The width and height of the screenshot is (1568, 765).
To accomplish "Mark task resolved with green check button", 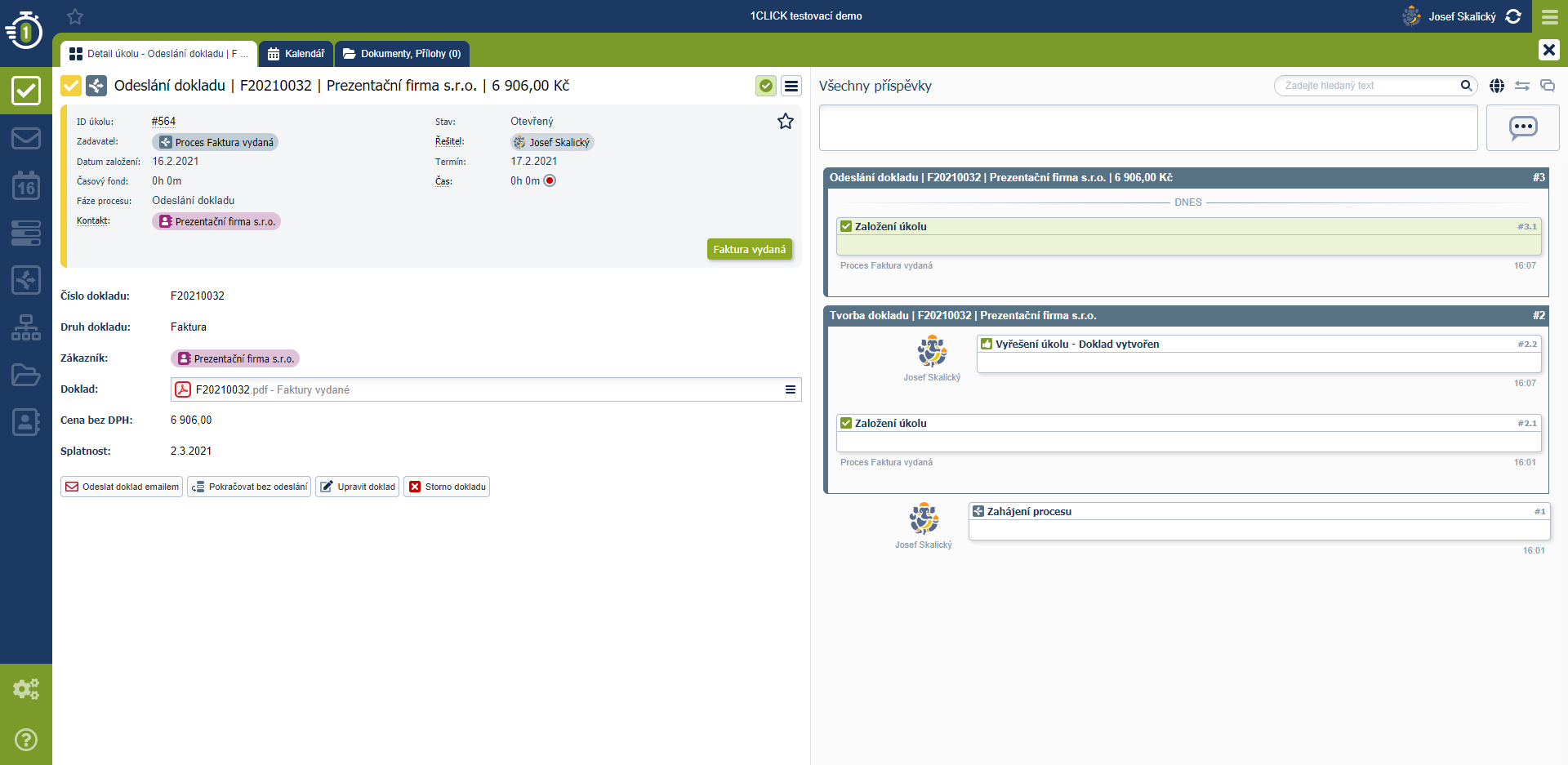I will point(765,86).
